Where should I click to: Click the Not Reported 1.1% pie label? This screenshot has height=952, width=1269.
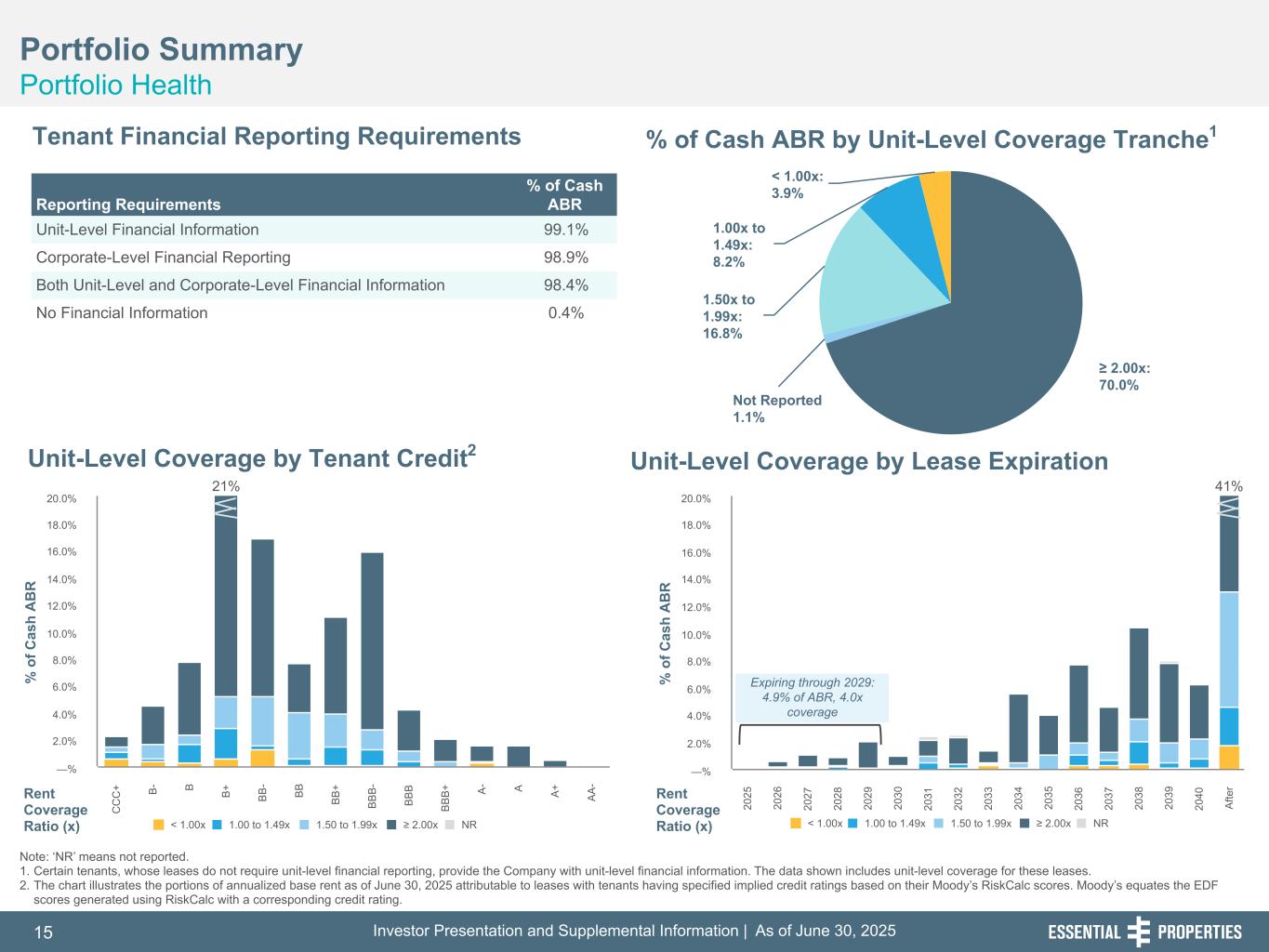[776, 408]
